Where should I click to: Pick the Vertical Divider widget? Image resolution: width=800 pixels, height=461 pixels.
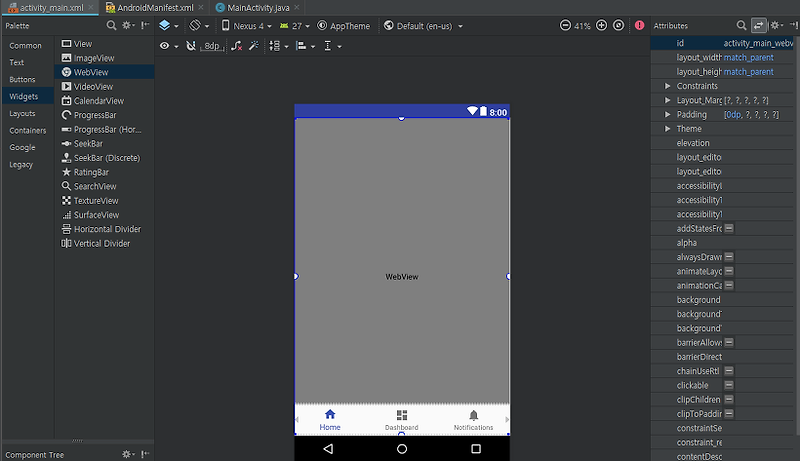point(104,244)
